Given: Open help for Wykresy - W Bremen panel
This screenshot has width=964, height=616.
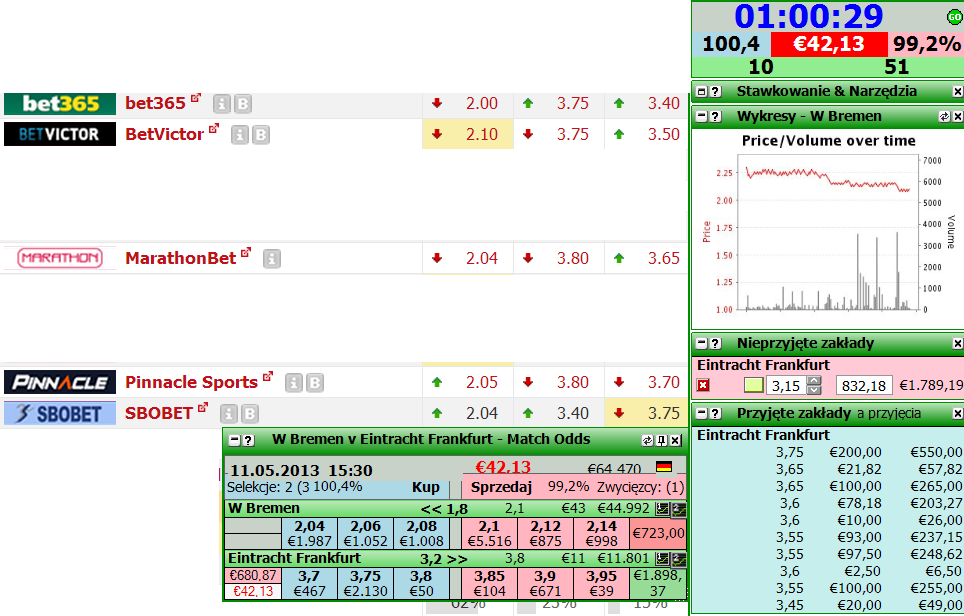Looking at the screenshot, I should [715, 116].
